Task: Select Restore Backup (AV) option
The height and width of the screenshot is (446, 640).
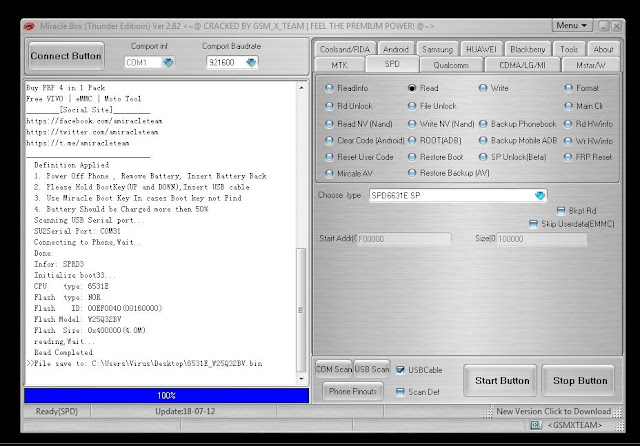Action: 449,173
